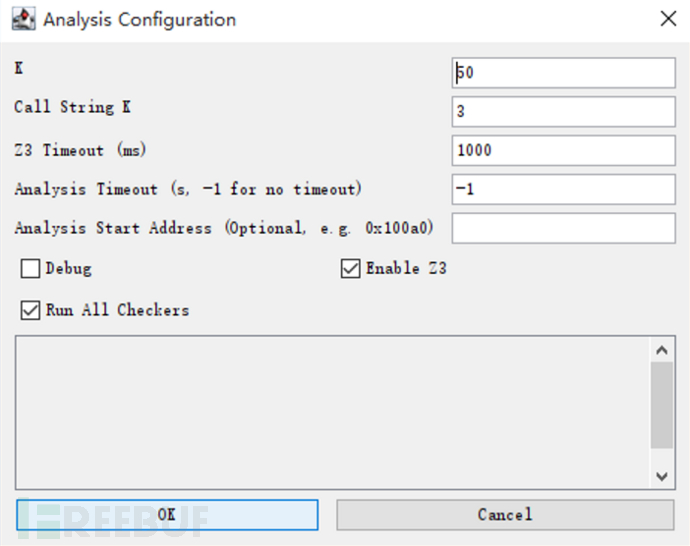This screenshot has height=546, width=690.
Task: Click the Analysis Timeout text field
Action: tap(564, 188)
